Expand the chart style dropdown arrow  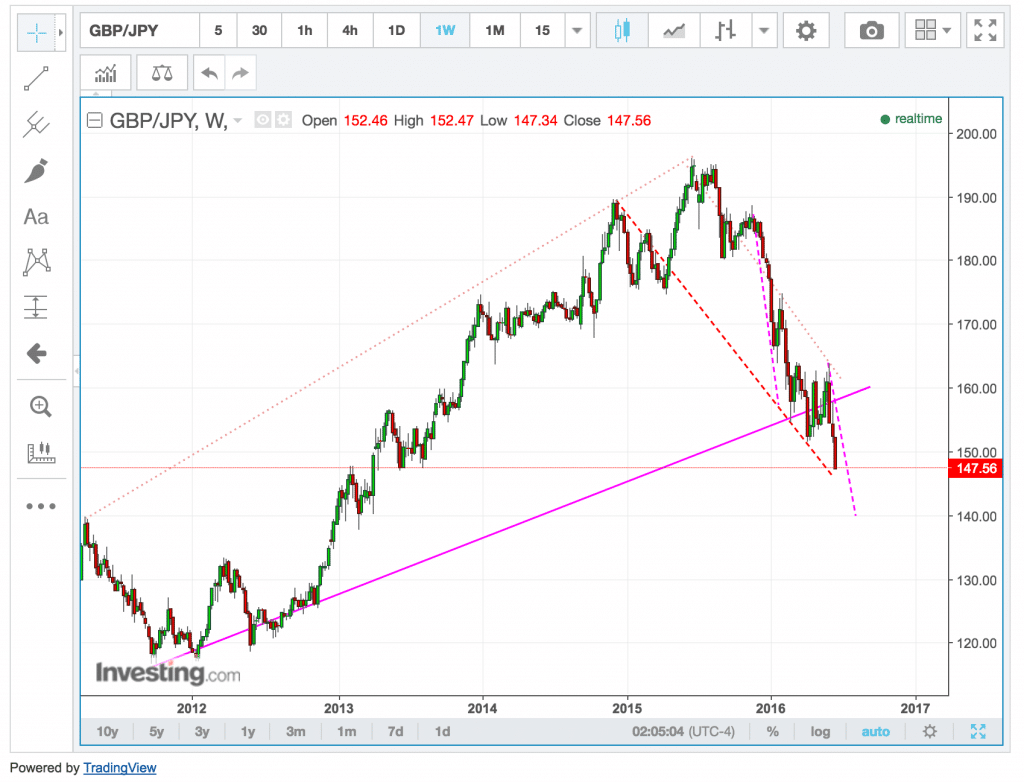[x=765, y=31]
